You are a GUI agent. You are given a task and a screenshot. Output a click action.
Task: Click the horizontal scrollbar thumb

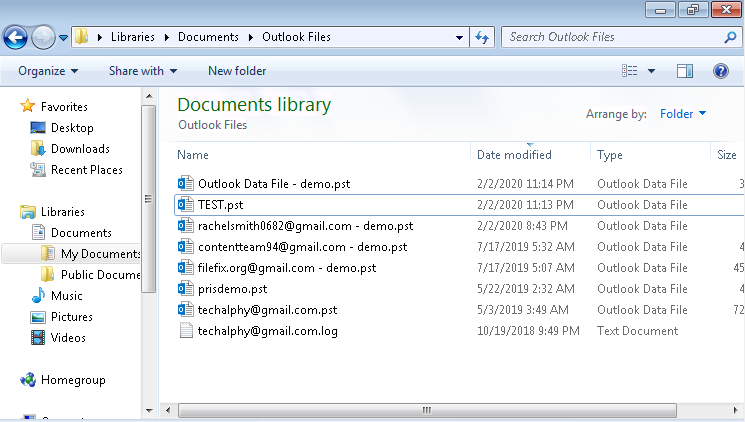pos(427,410)
